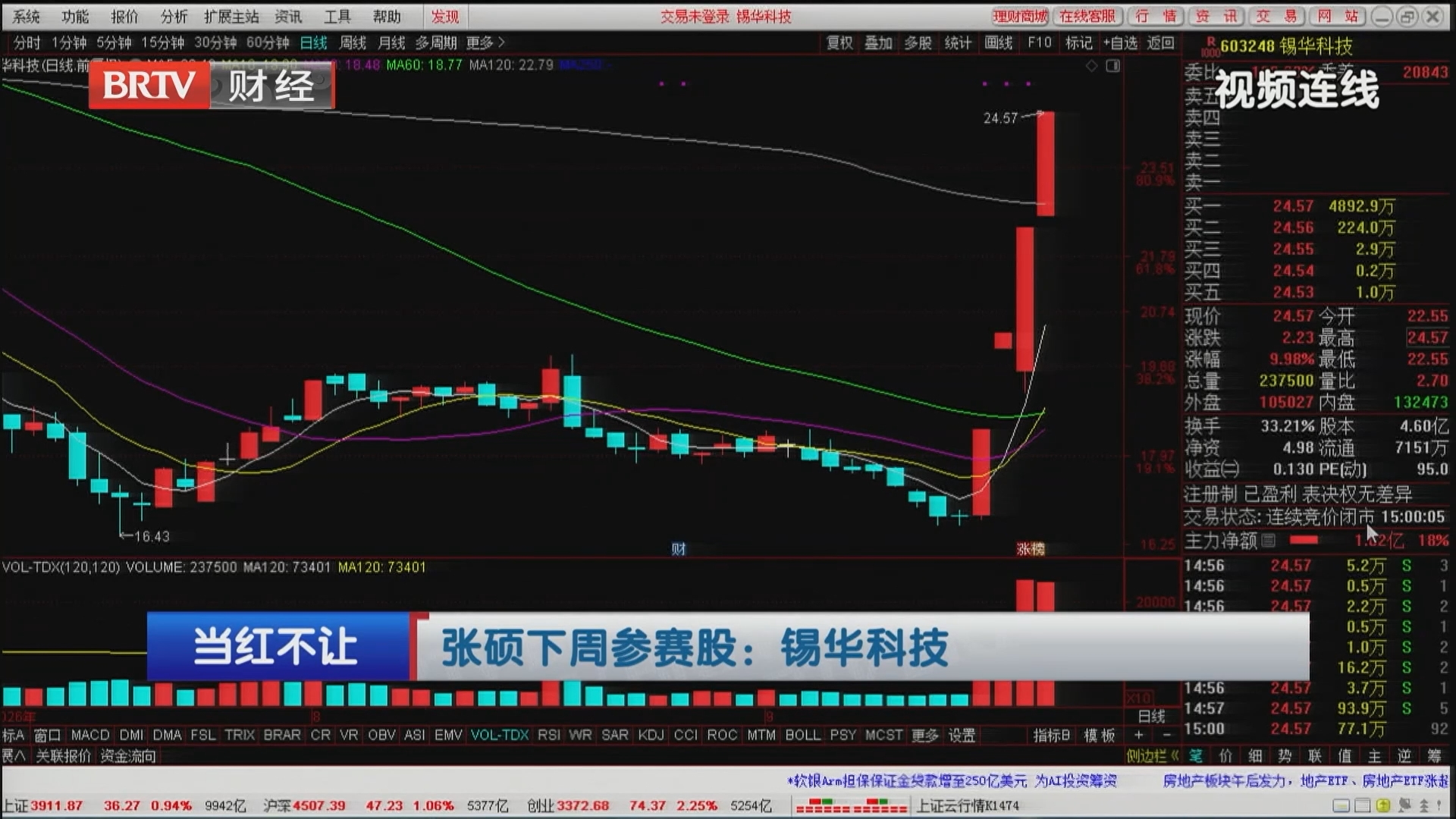Click the yellow status bar icon
The image size is (1456, 819).
[x=1383, y=805]
